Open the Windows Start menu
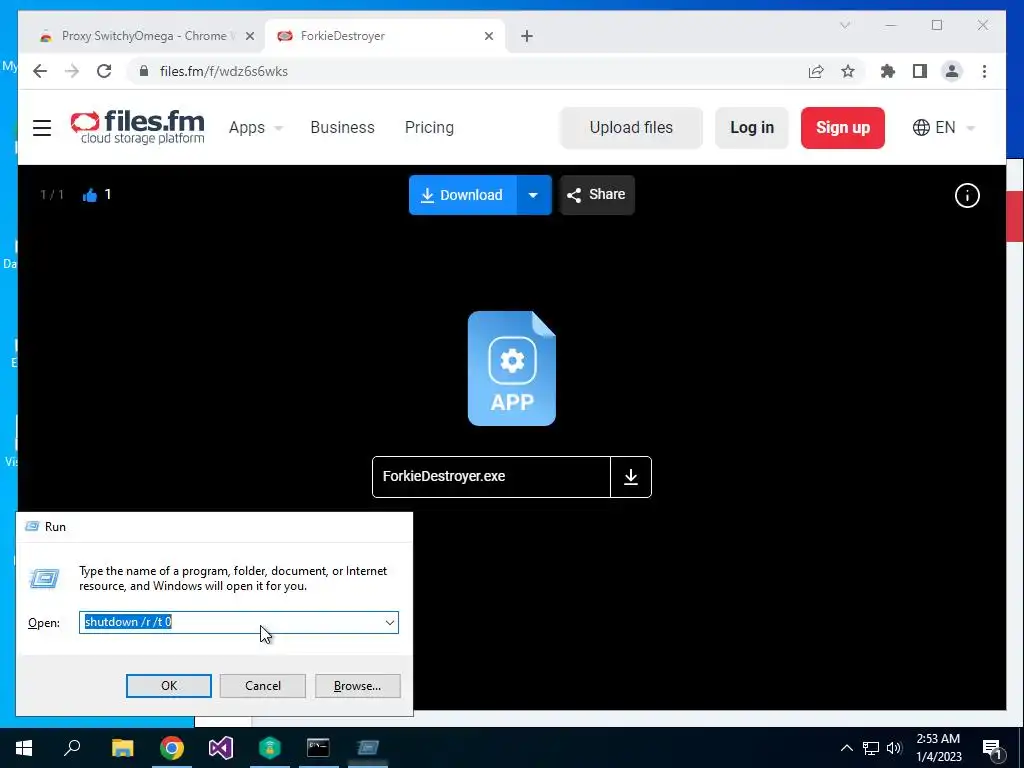 click(24, 748)
